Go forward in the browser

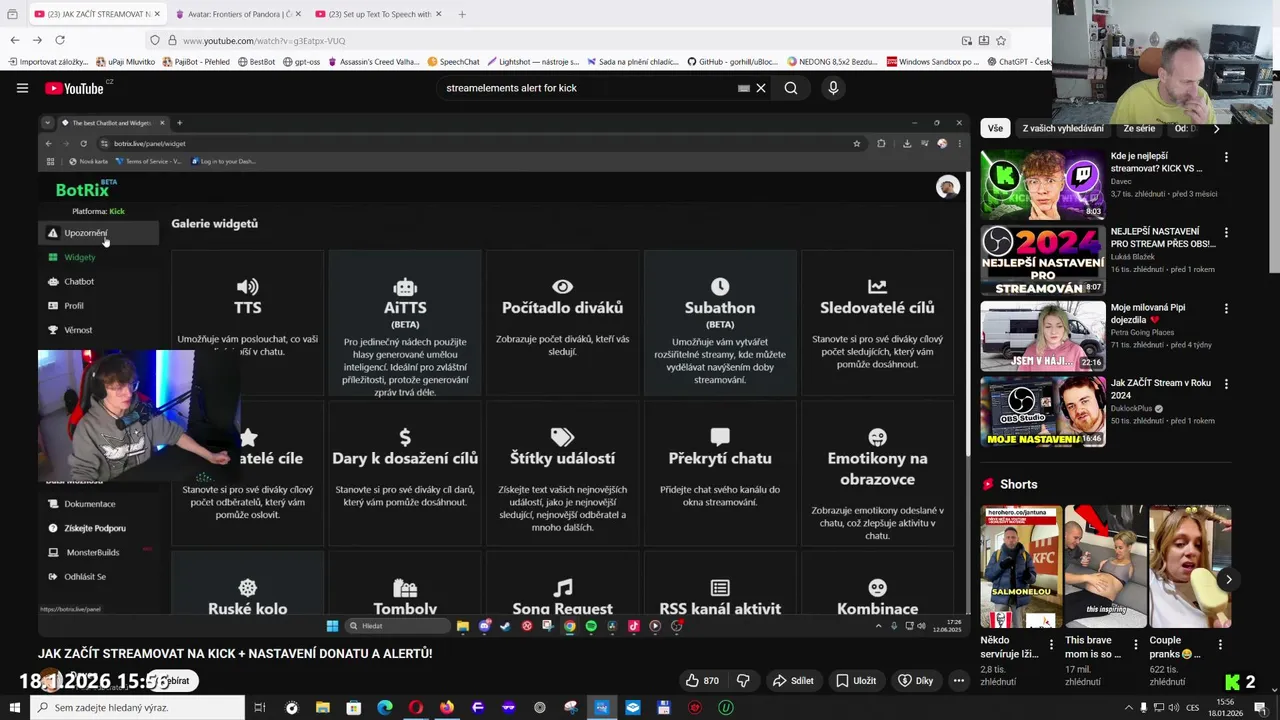point(37,40)
